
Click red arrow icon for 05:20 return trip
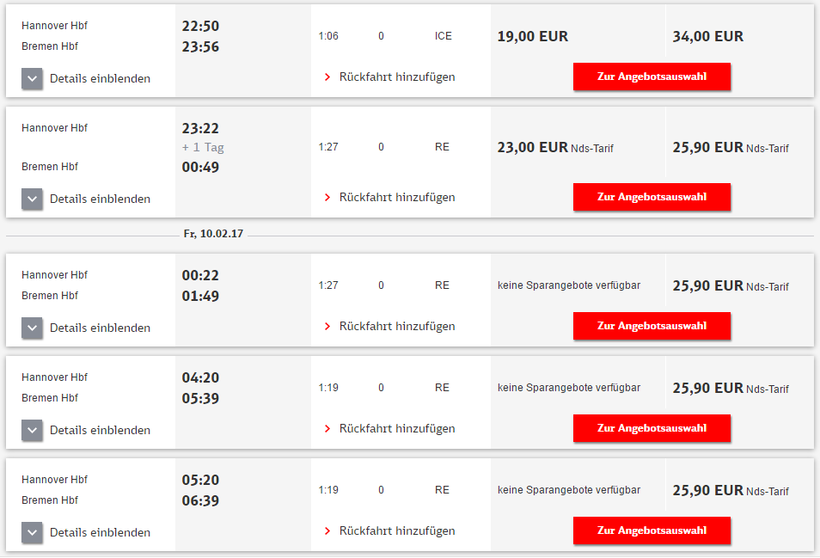[x=327, y=531]
